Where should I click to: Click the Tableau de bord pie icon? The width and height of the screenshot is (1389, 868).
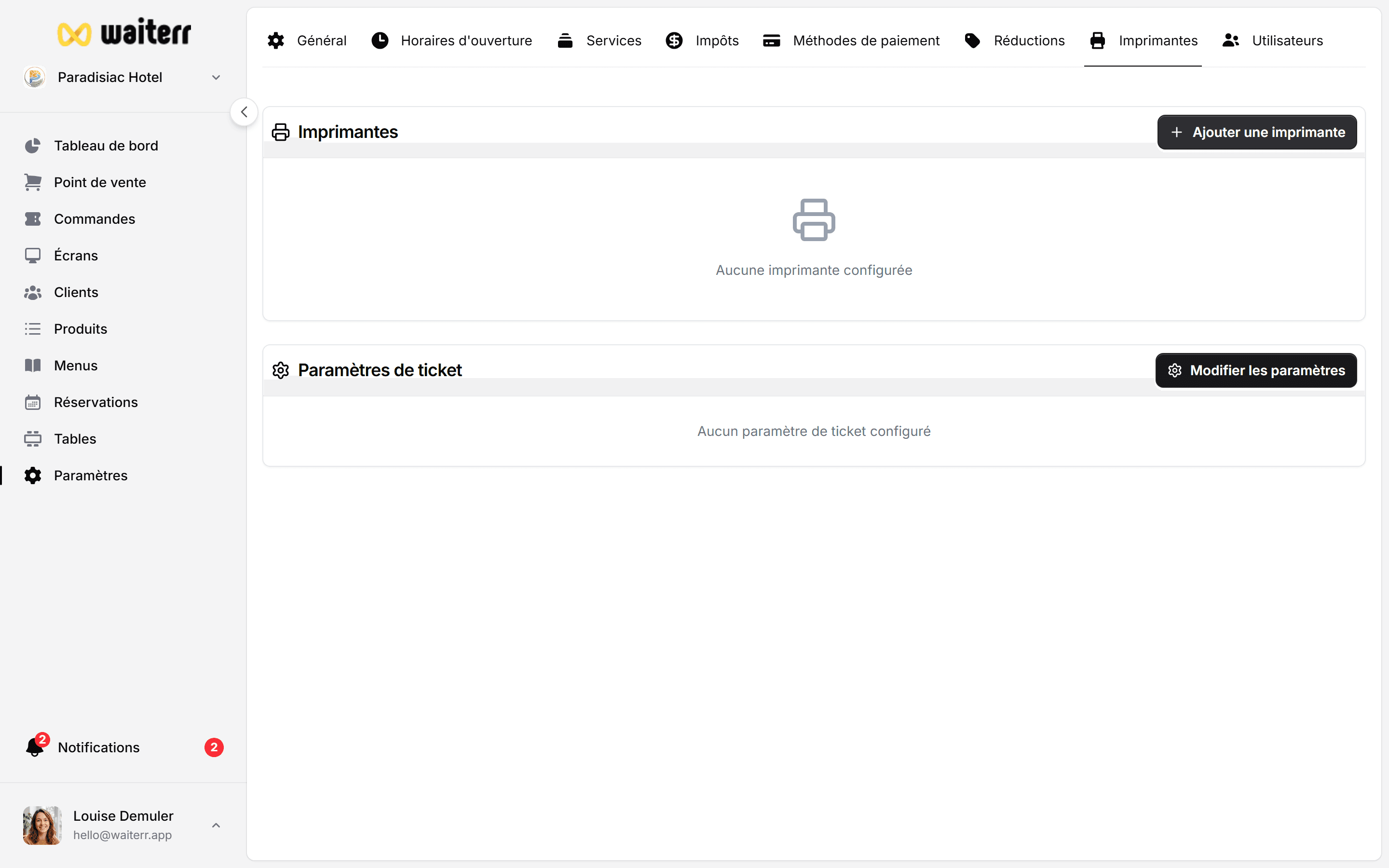[33, 146]
